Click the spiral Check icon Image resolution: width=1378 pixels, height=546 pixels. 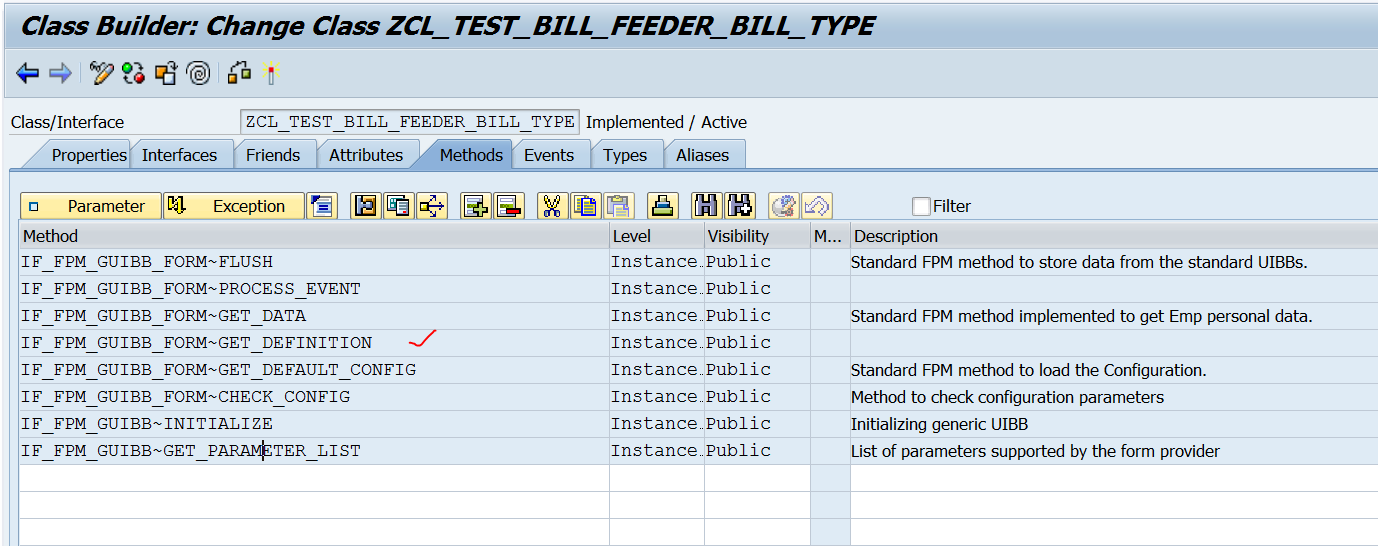pyautogui.click(x=199, y=73)
